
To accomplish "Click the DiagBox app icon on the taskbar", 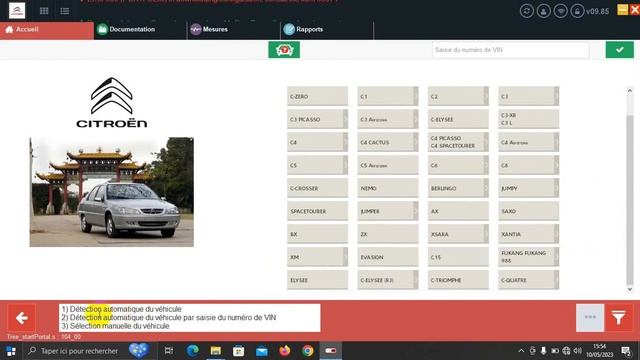I will click(331, 351).
